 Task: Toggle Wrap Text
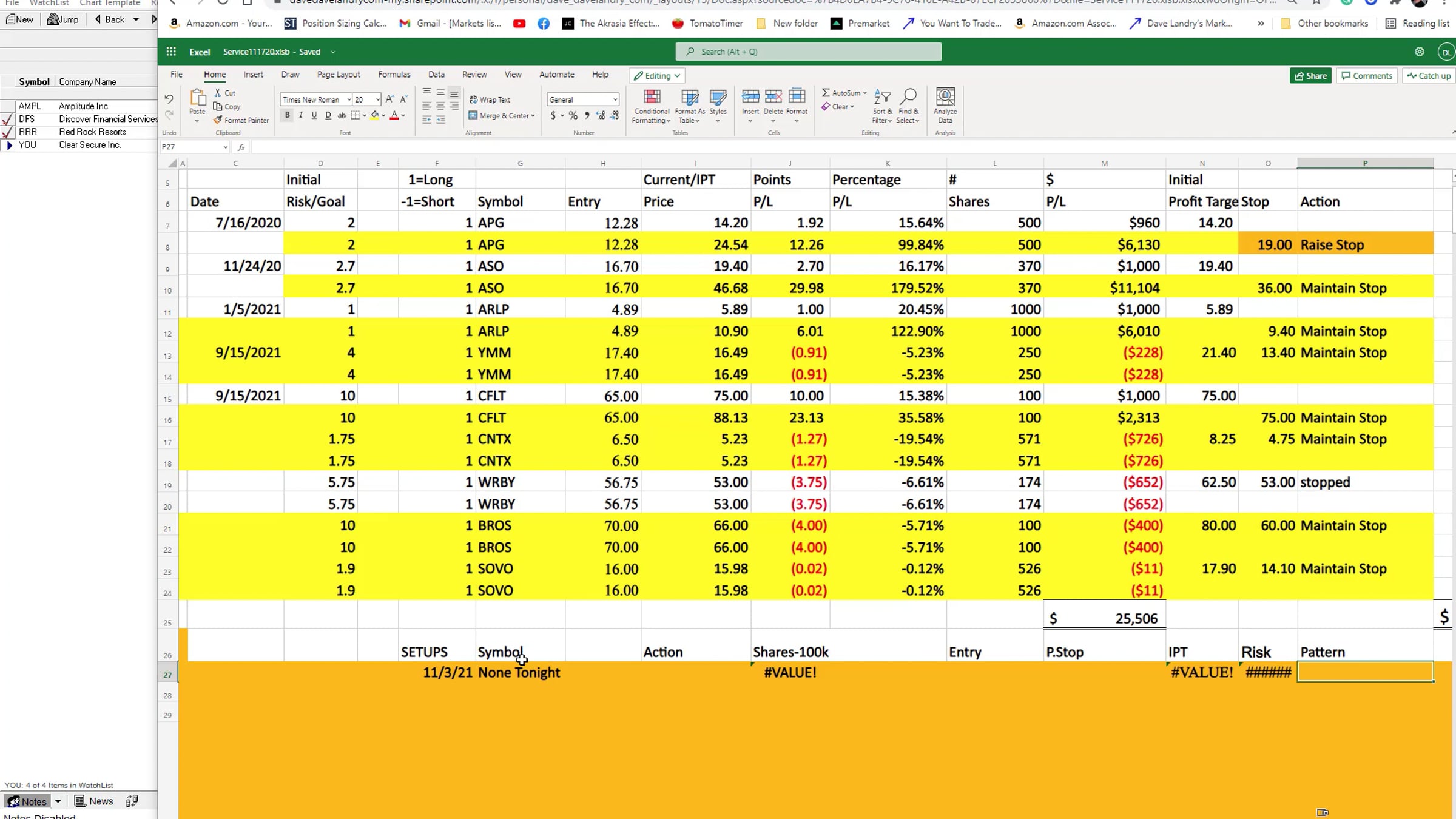[490, 99]
